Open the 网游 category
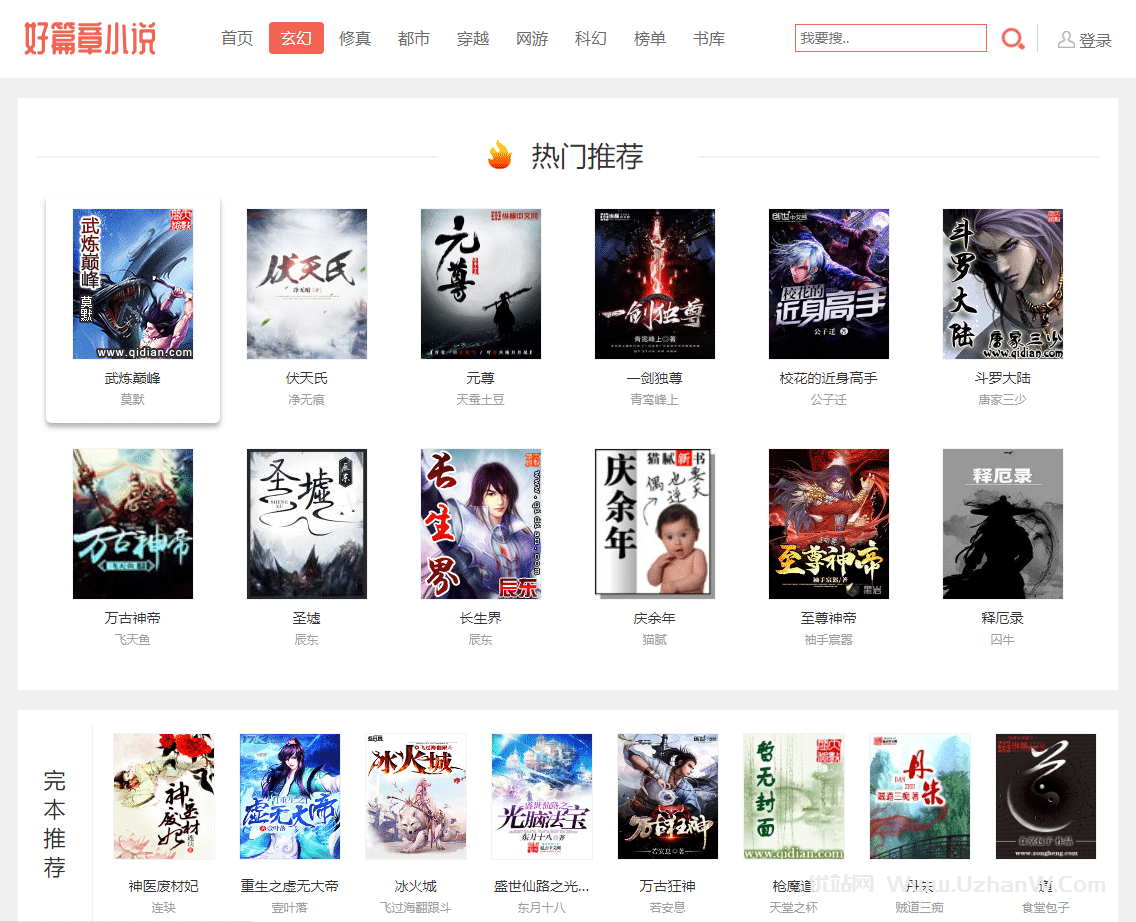Viewport: 1136px width, 922px height. (532, 38)
